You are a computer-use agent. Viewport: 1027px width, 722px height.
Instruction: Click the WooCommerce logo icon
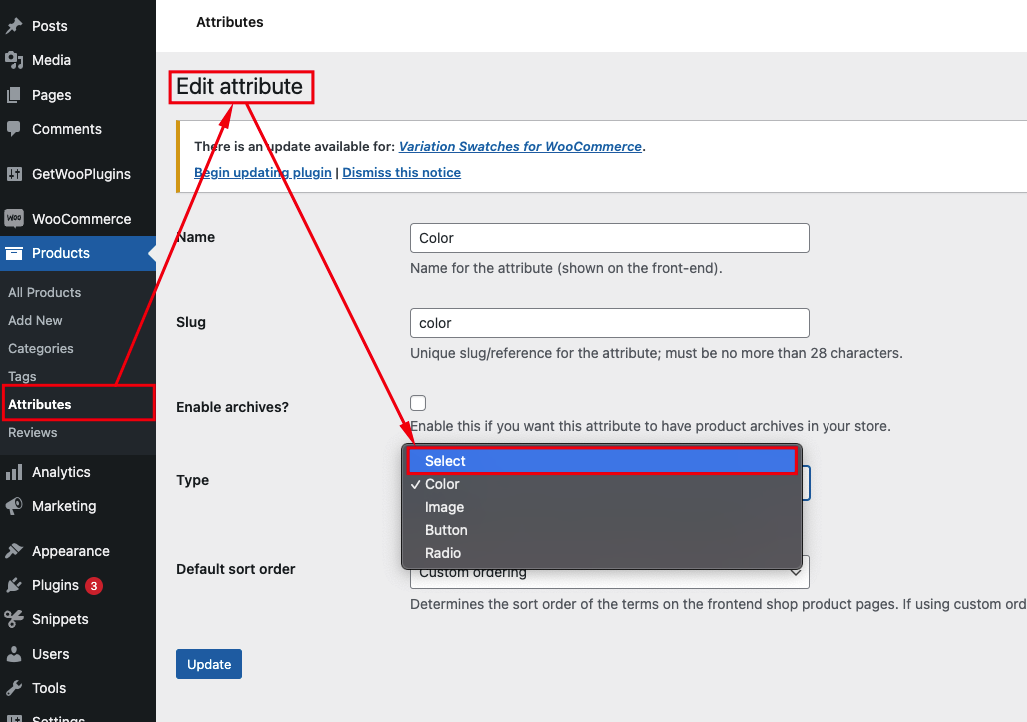click(14, 219)
